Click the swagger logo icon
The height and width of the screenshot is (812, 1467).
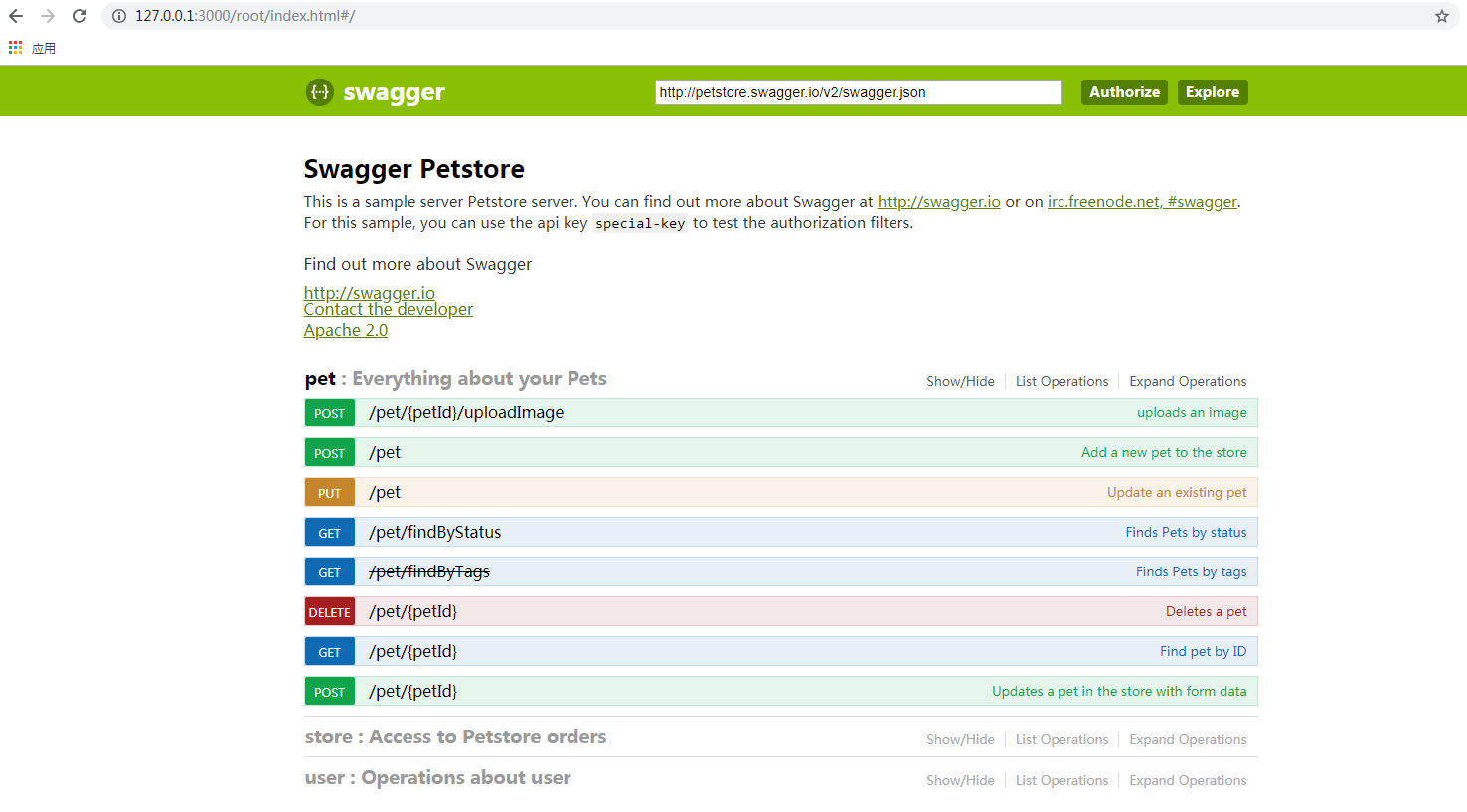point(319,92)
